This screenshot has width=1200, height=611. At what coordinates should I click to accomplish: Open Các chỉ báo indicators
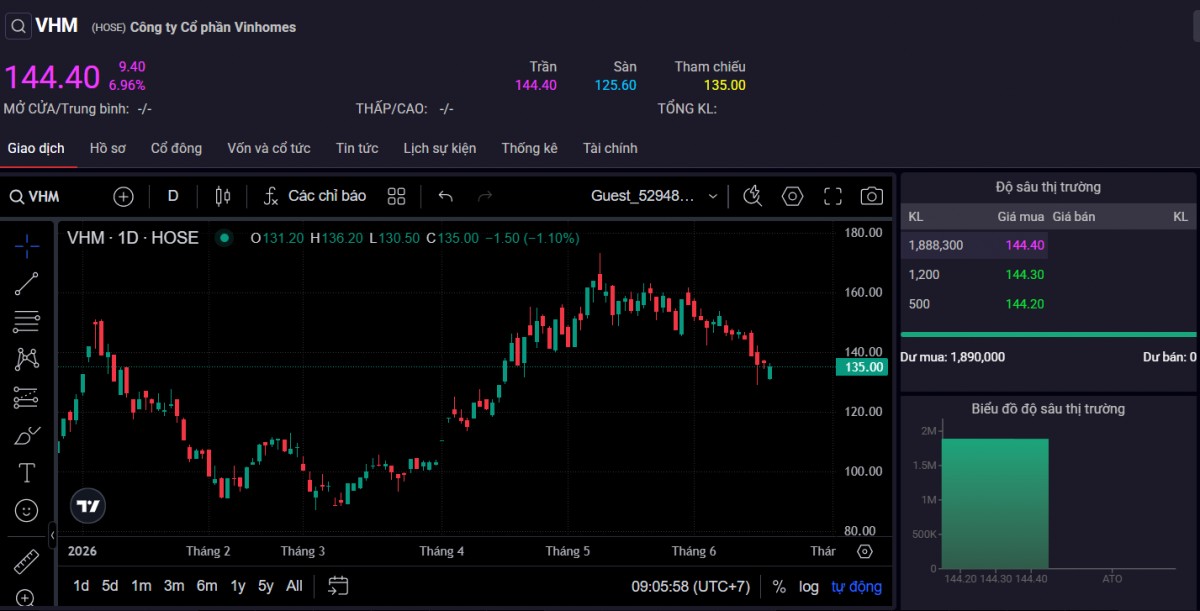point(315,196)
